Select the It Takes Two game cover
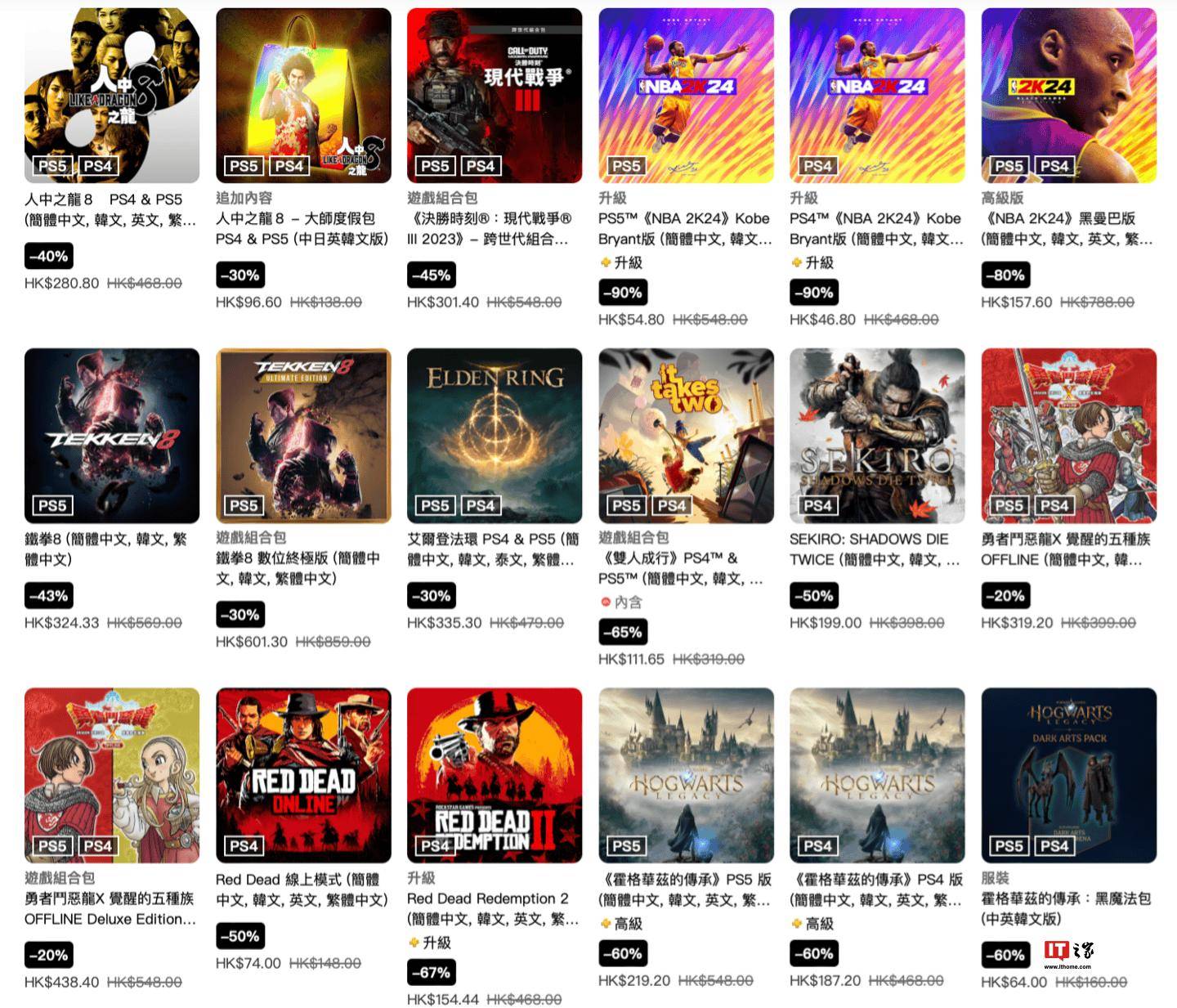This screenshot has height=1008, width=1177. coord(686,436)
